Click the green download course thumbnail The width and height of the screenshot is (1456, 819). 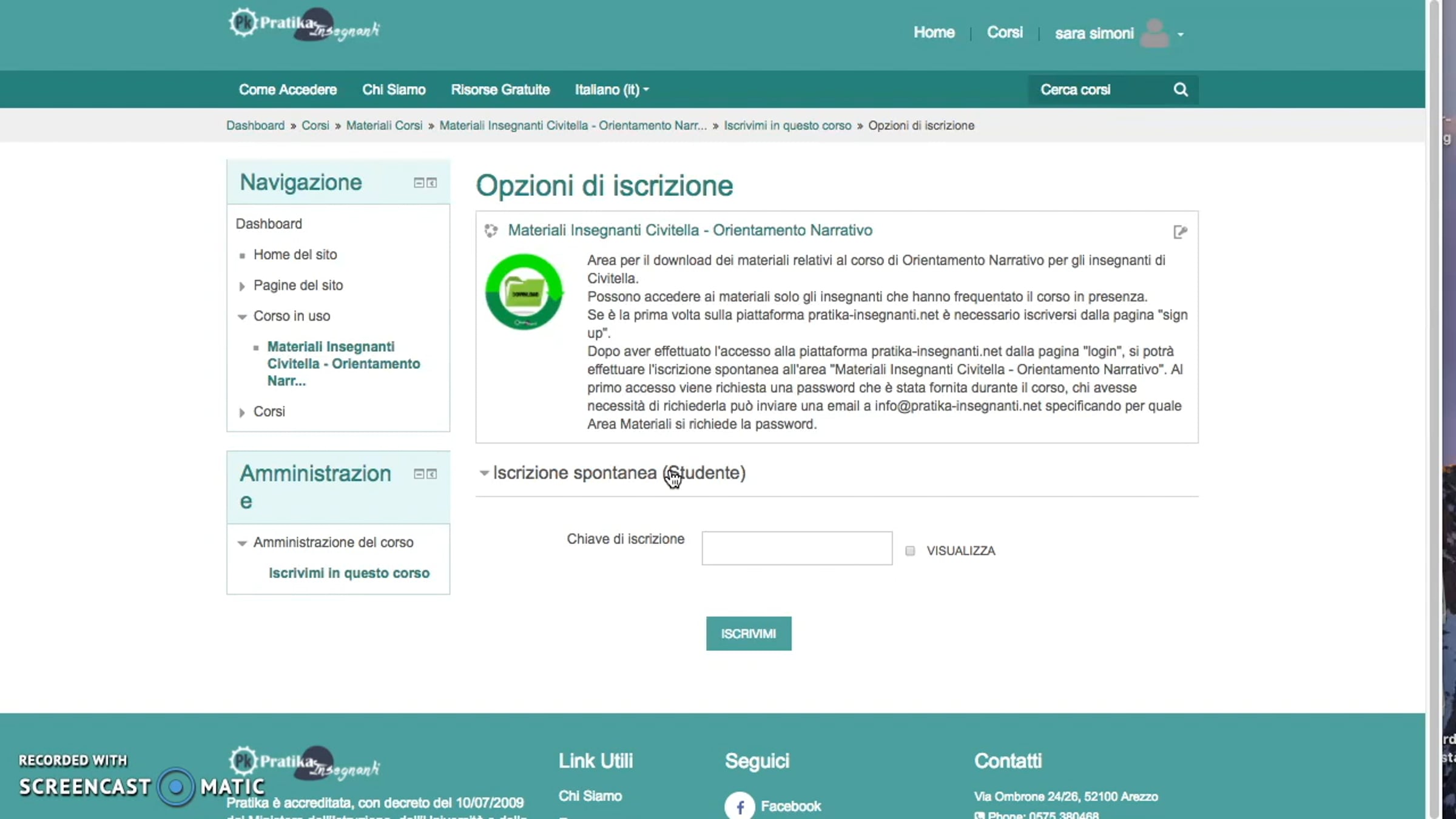tap(524, 292)
